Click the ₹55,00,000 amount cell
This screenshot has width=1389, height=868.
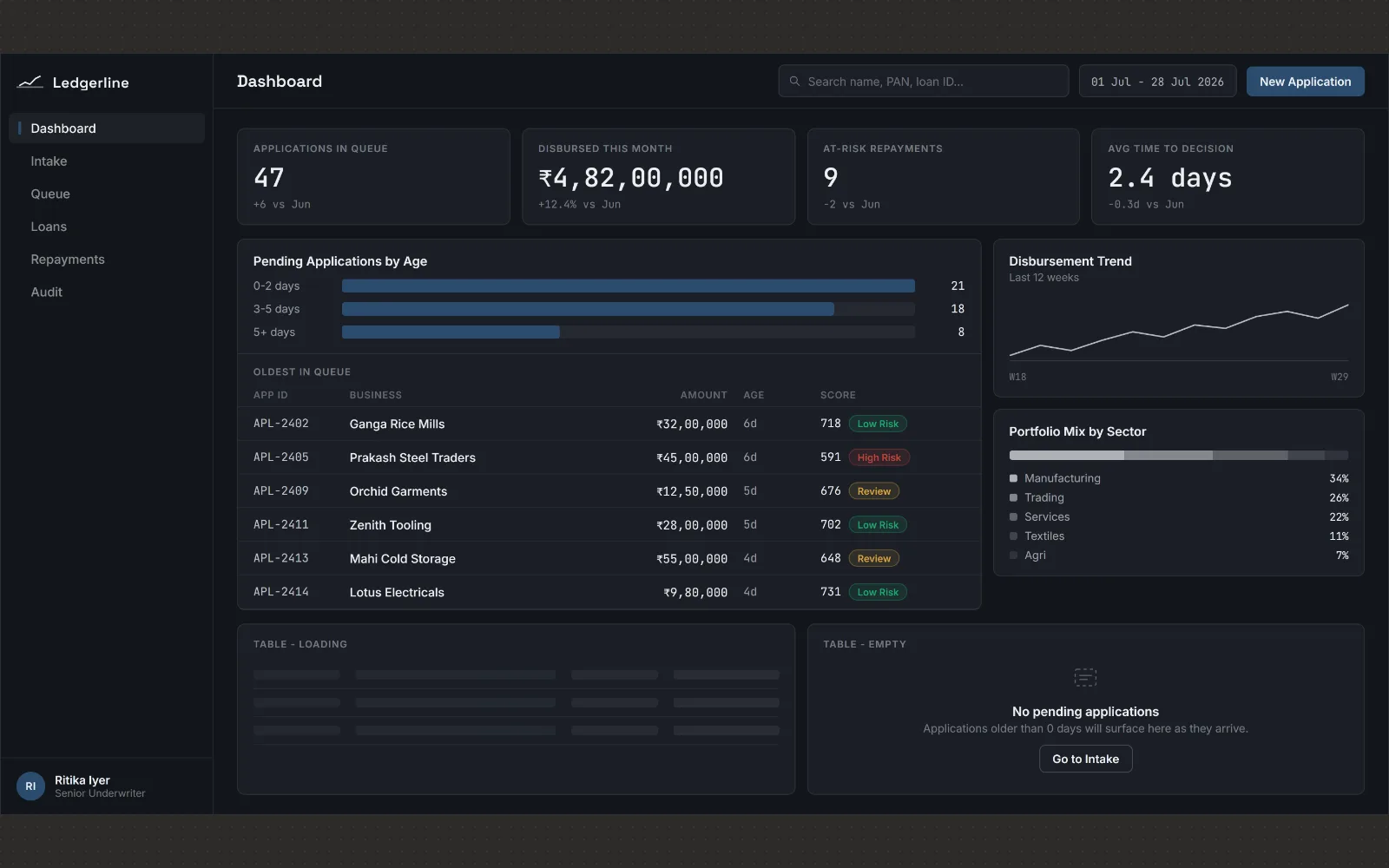pos(692,558)
